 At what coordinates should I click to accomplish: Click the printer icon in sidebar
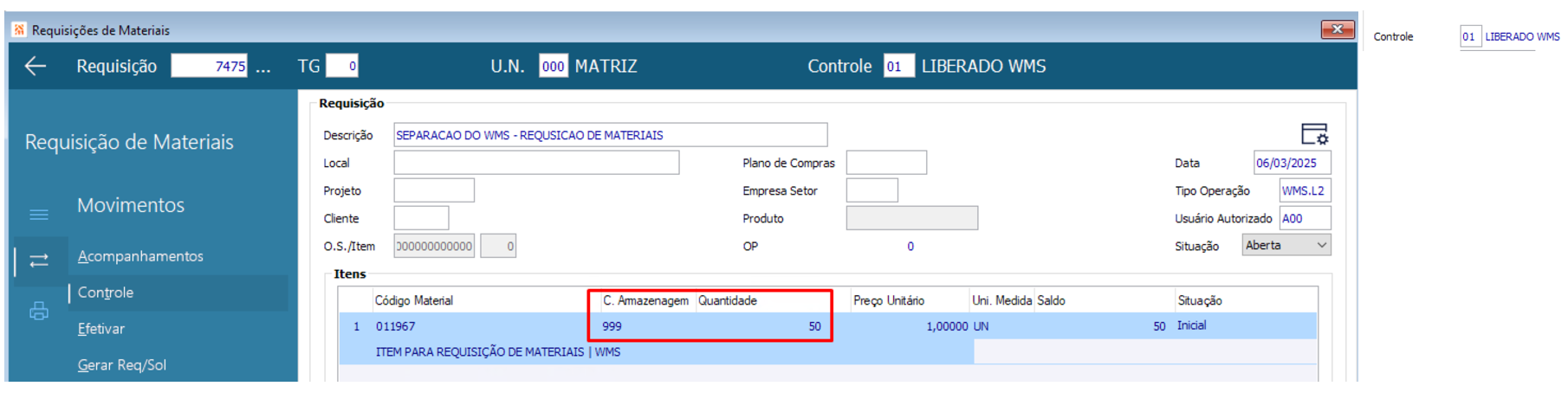(x=39, y=311)
